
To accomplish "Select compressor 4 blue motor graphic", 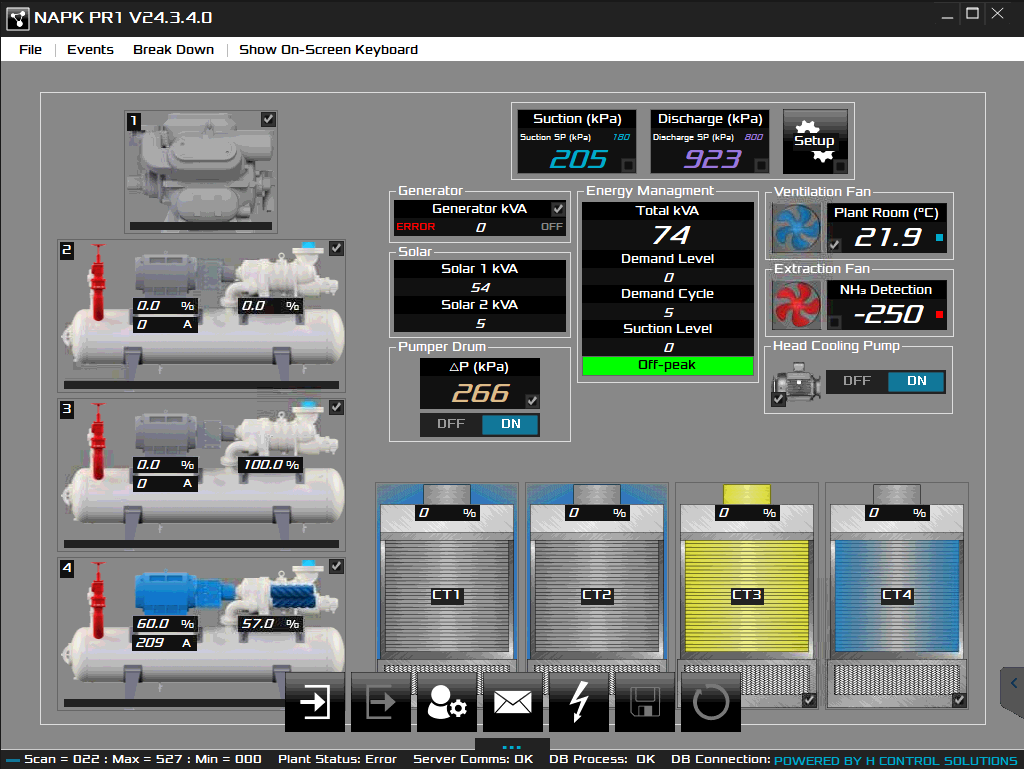I will (168, 593).
